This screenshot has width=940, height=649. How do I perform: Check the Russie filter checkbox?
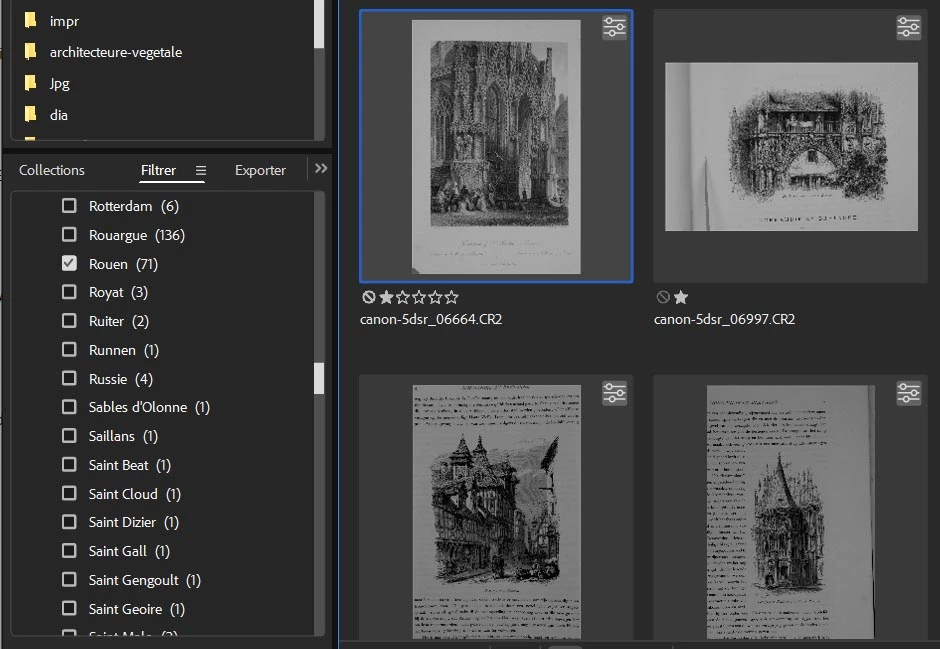pos(69,378)
